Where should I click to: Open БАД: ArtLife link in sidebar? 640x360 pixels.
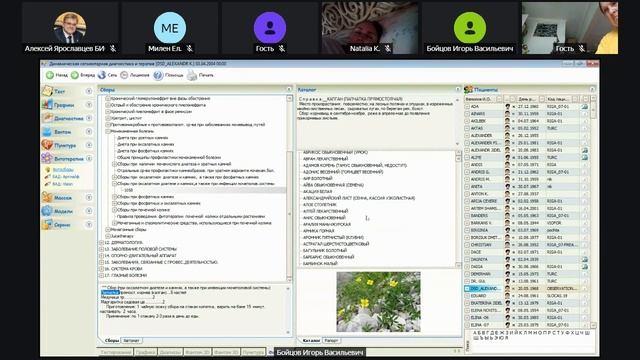point(65,177)
